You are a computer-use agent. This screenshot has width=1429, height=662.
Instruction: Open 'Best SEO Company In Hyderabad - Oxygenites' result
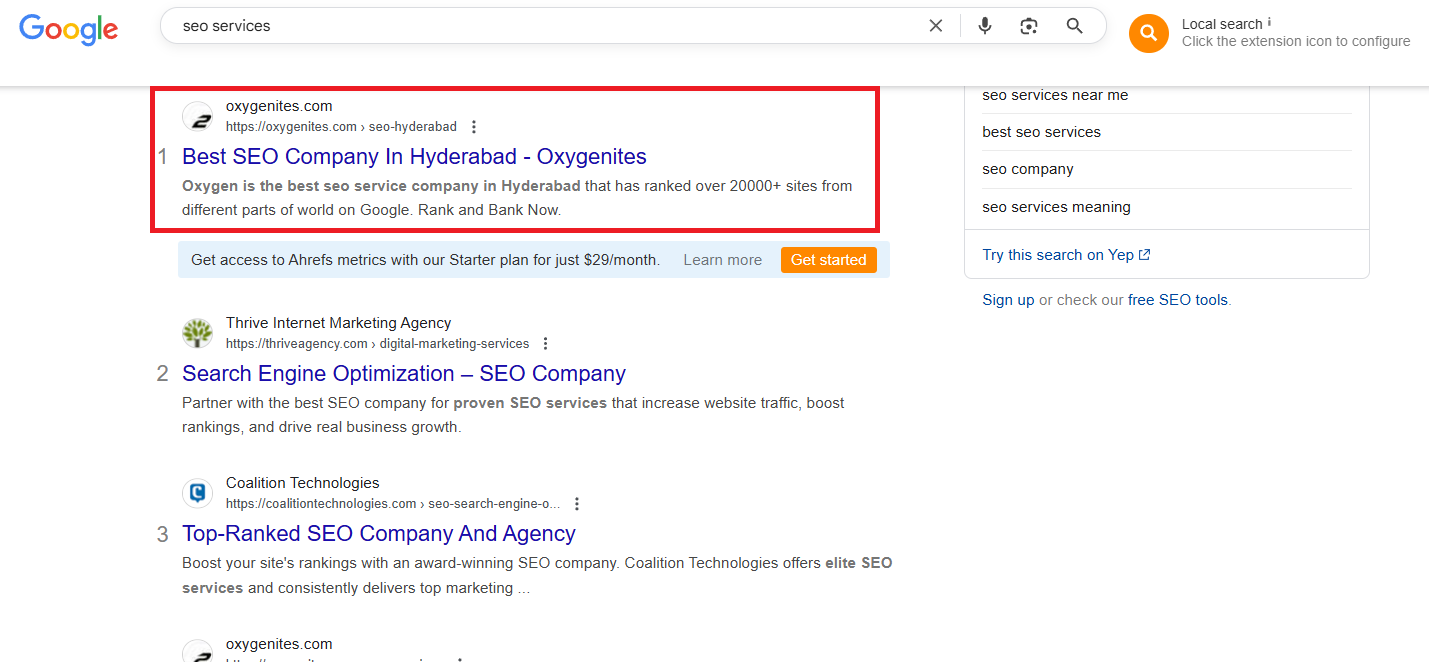pos(414,157)
